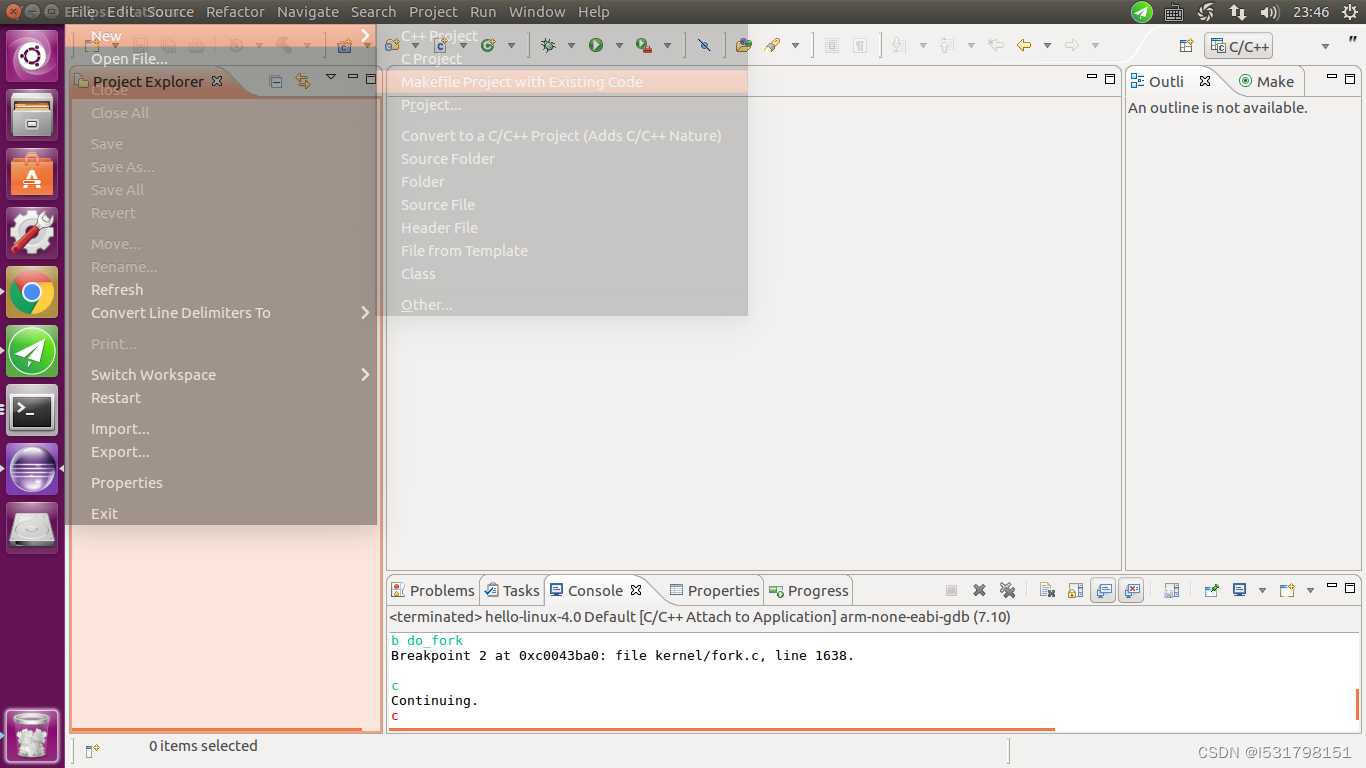Switch to the Problems tab
Viewport: 1366px width, 768px height.
click(x=441, y=590)
